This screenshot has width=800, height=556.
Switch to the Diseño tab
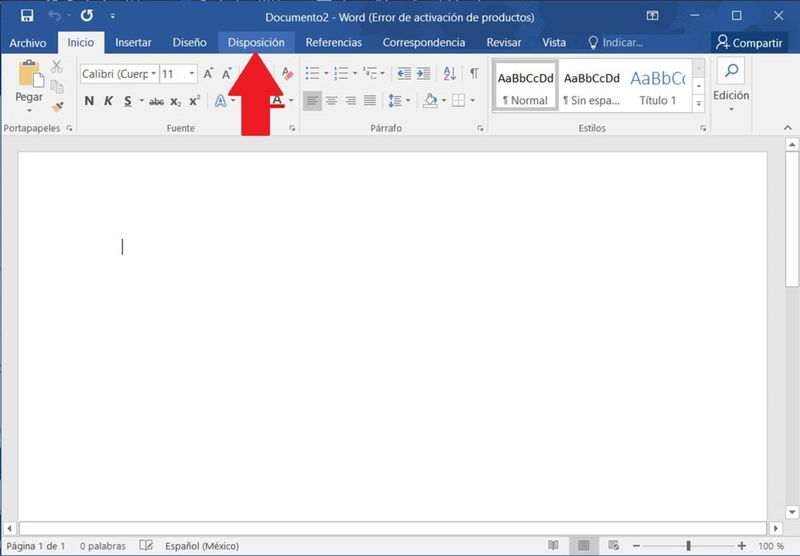[189, 43]
